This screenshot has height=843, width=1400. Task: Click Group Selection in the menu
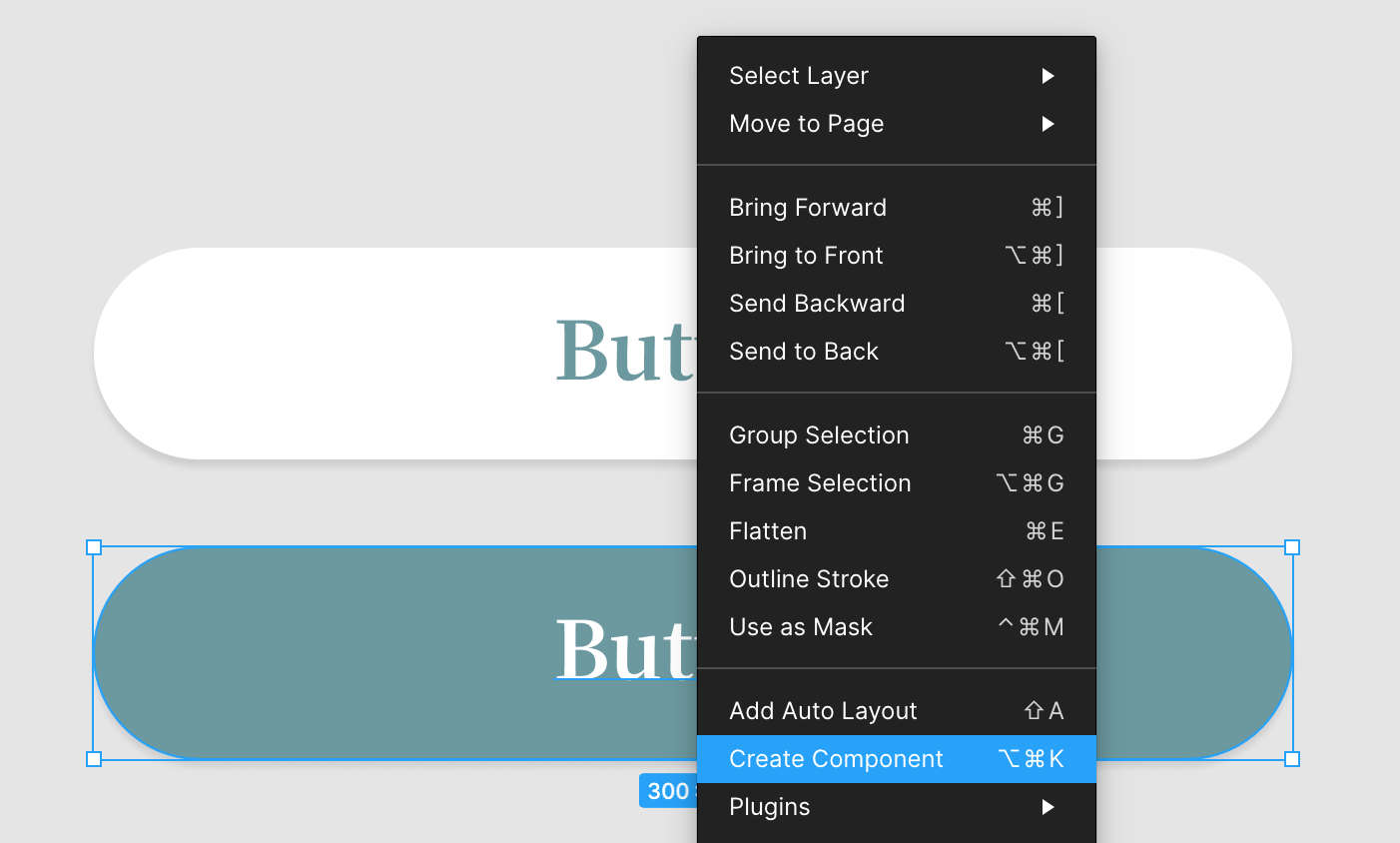pos(819,435)
